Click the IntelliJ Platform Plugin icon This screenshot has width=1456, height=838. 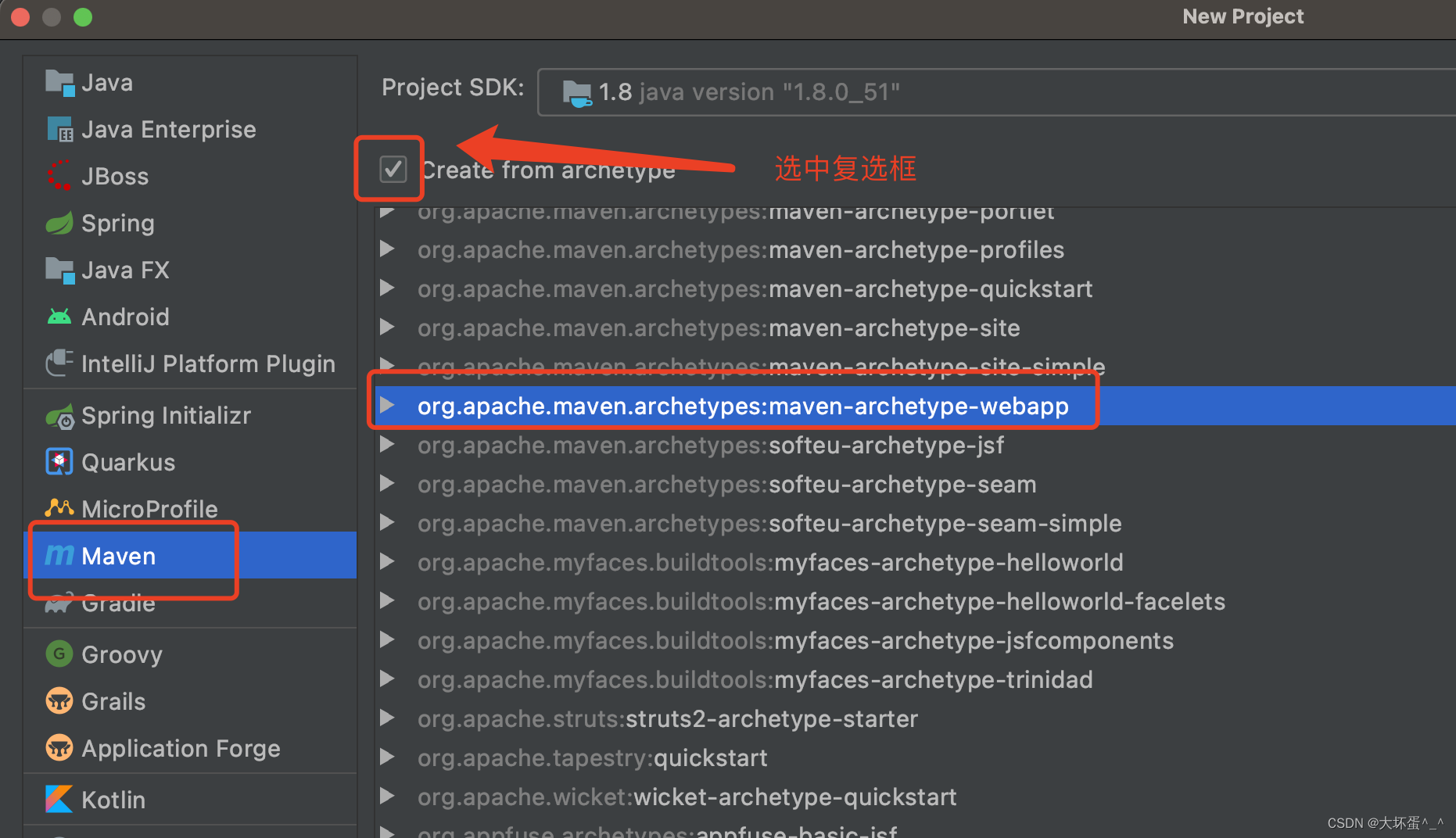(x=59, y=363)
